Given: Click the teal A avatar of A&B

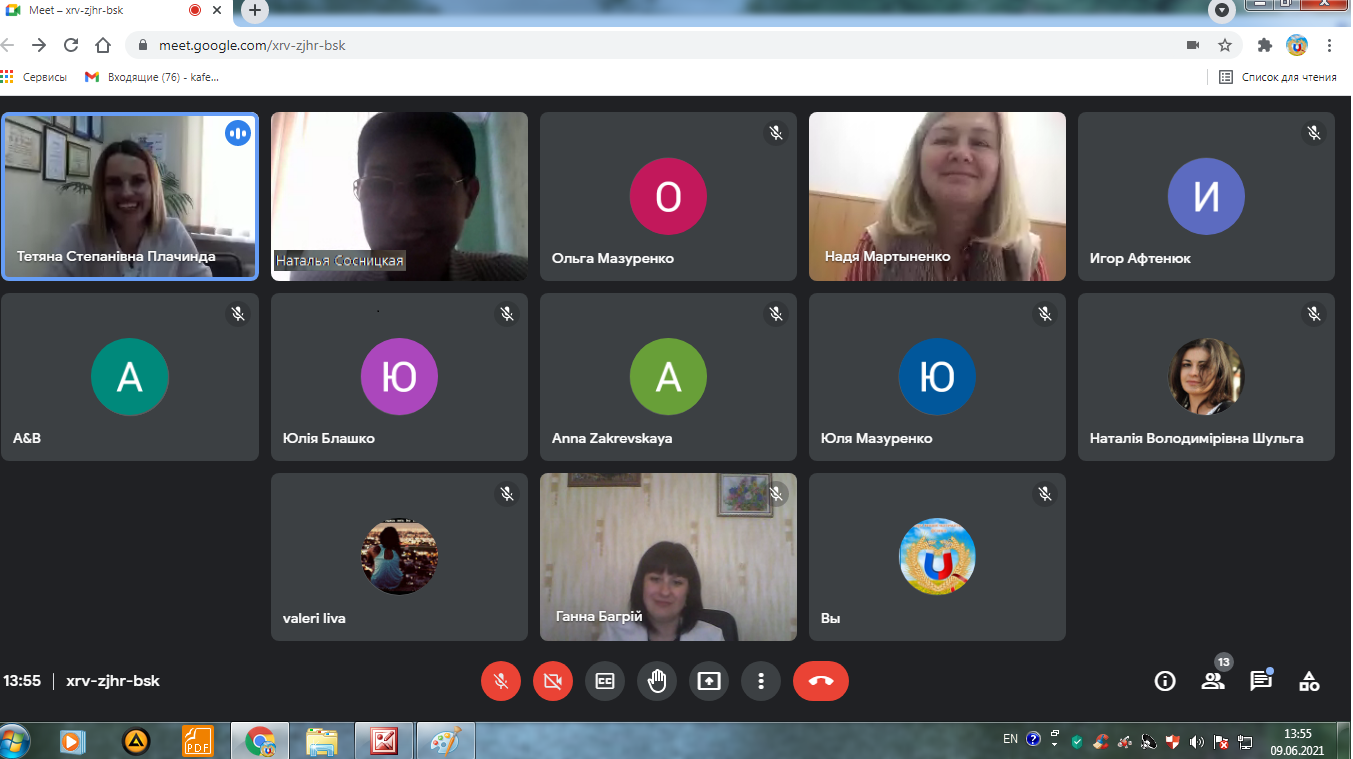Looking at the screenshot, I should (130, 377).
